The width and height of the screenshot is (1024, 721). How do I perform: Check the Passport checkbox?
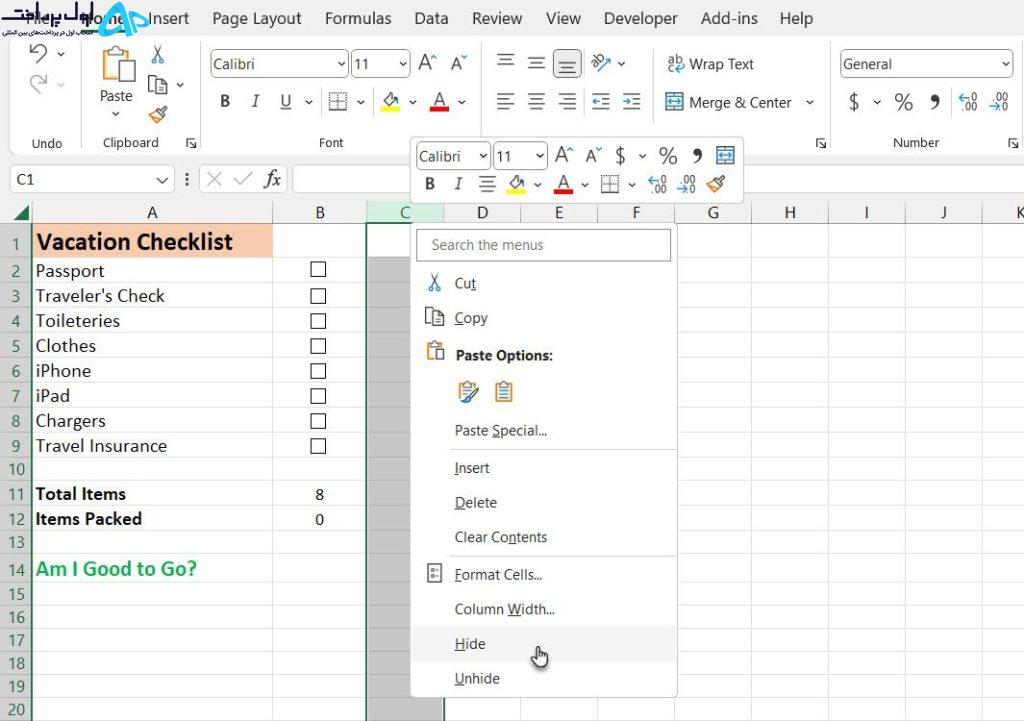coord(318,269)
